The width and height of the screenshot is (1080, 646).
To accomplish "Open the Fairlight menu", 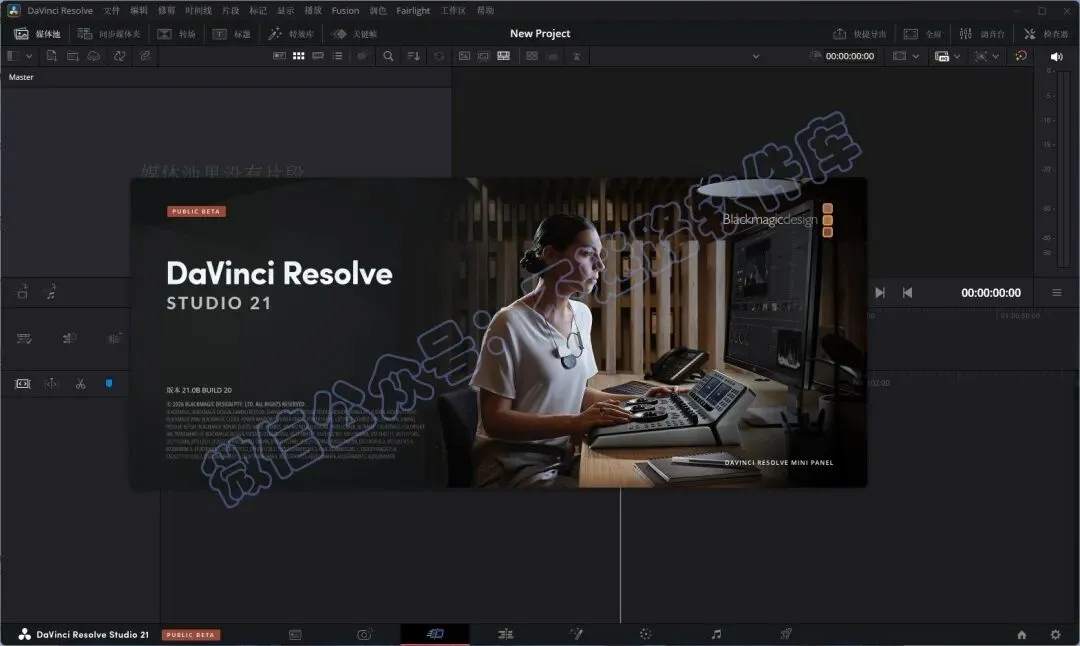I will pyautogui.click(x=413, y=10).
